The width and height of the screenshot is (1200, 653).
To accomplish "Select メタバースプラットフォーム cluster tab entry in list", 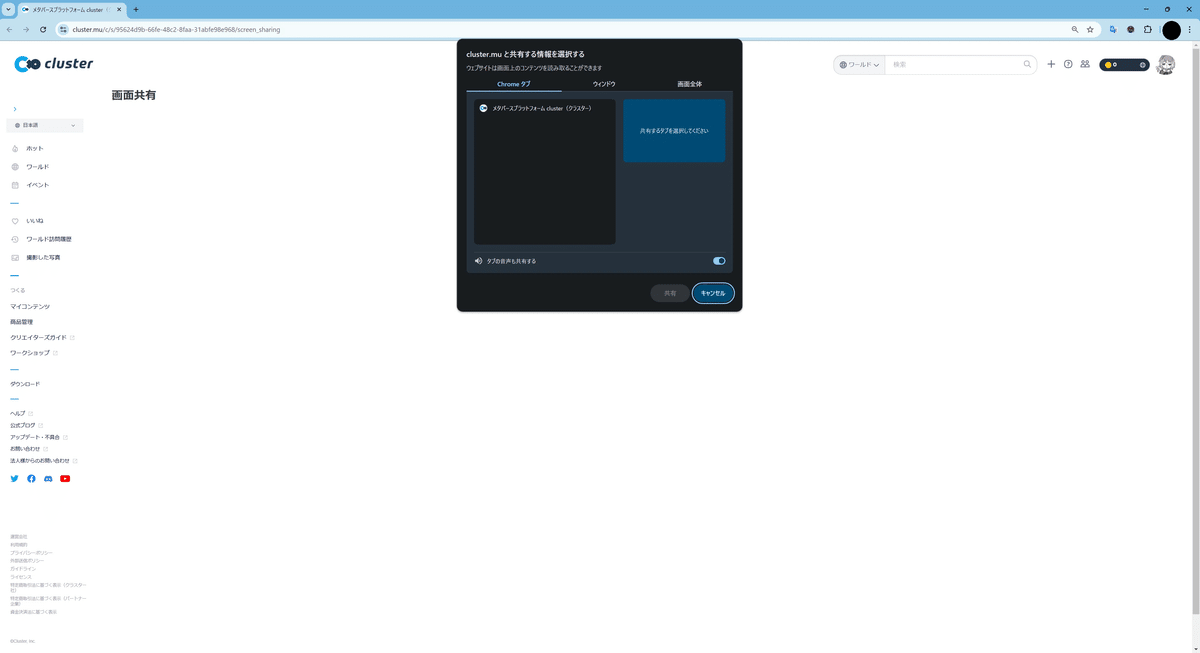I will pyautogui.click(x=545, y=108).
